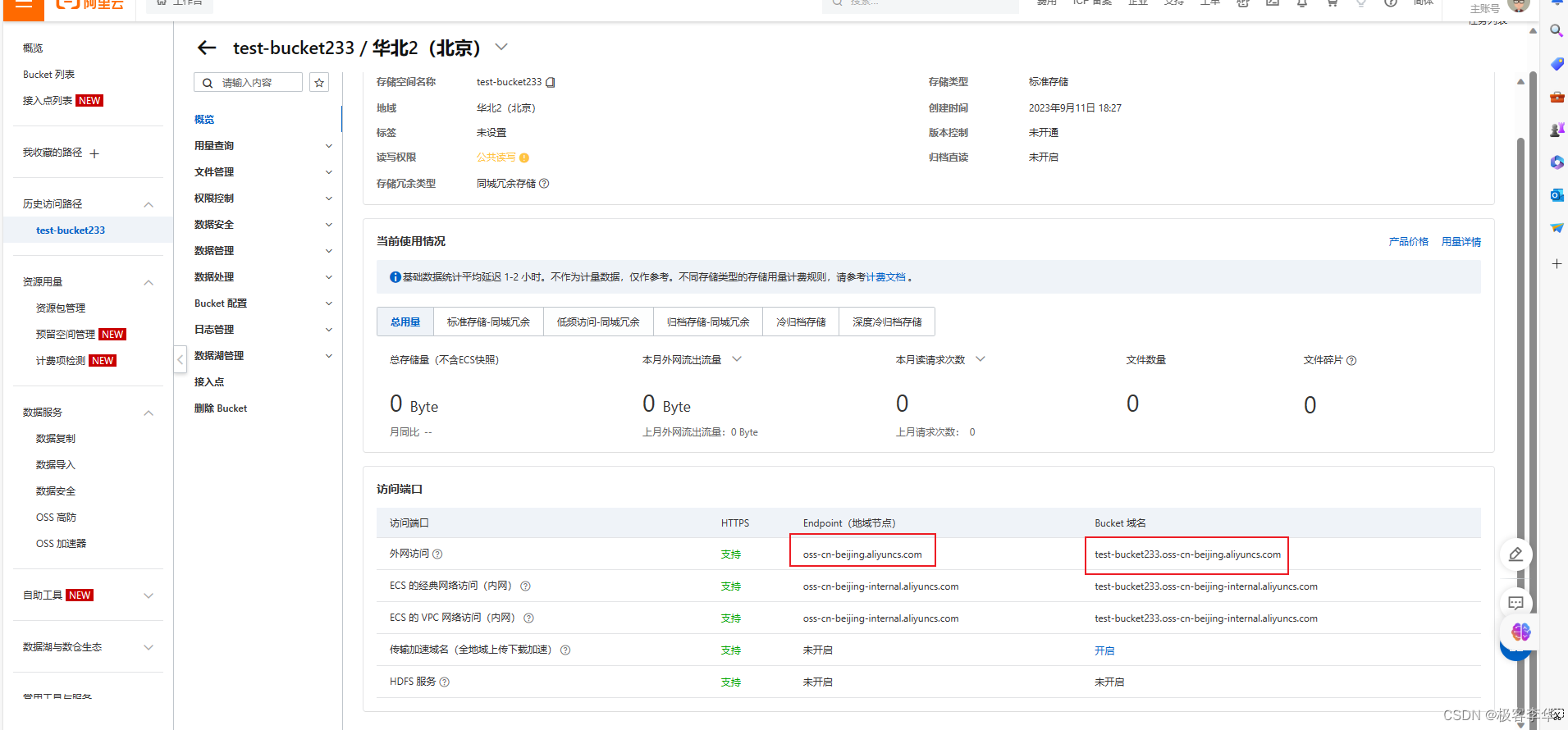The width and height of the screenshot is (1568, 730).
Task: Click browser sidebar plus add icon
Action: click(x=1557, y=264)
